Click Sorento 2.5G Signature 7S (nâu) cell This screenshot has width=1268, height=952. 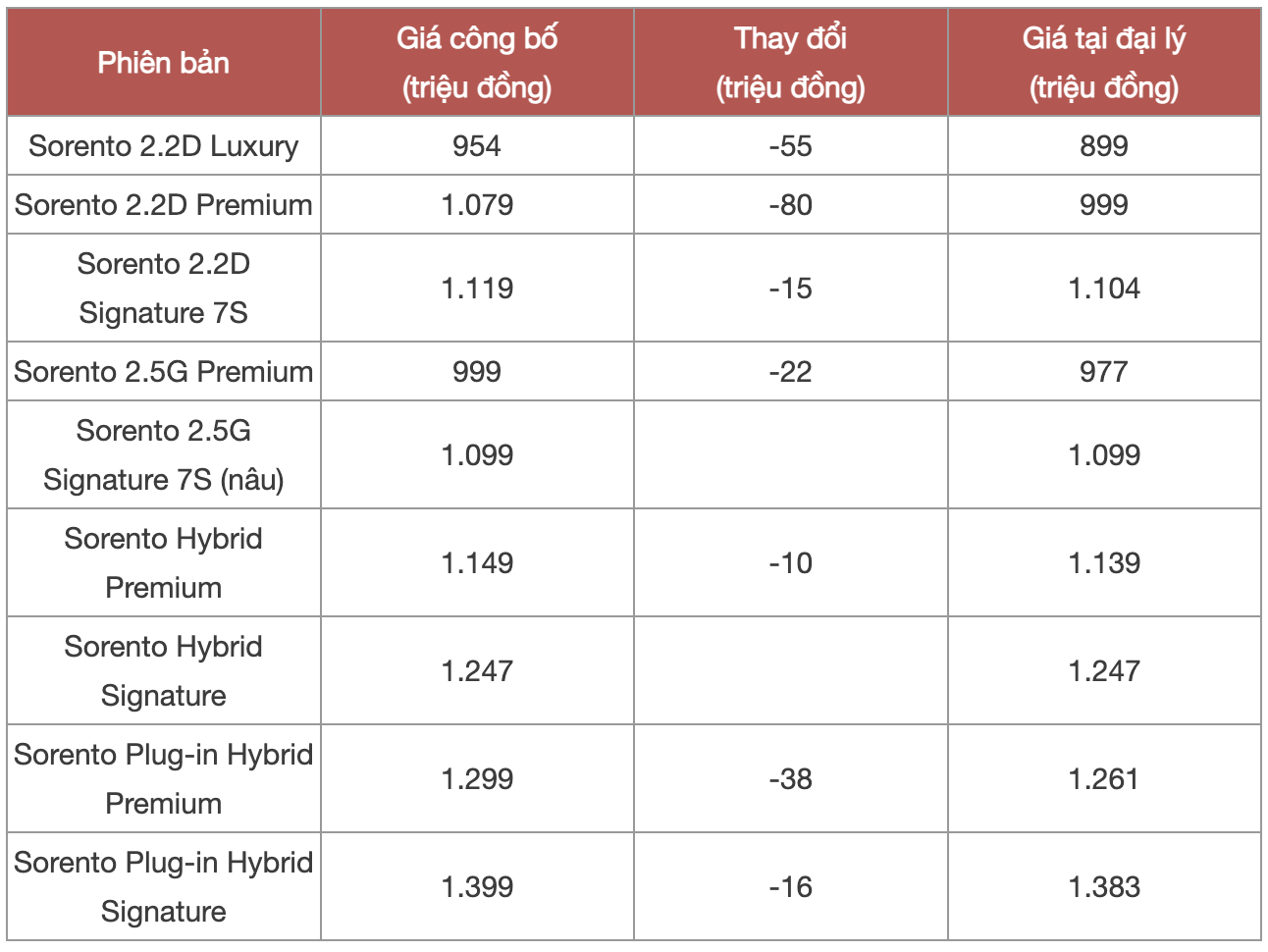[x=164, y=455]
